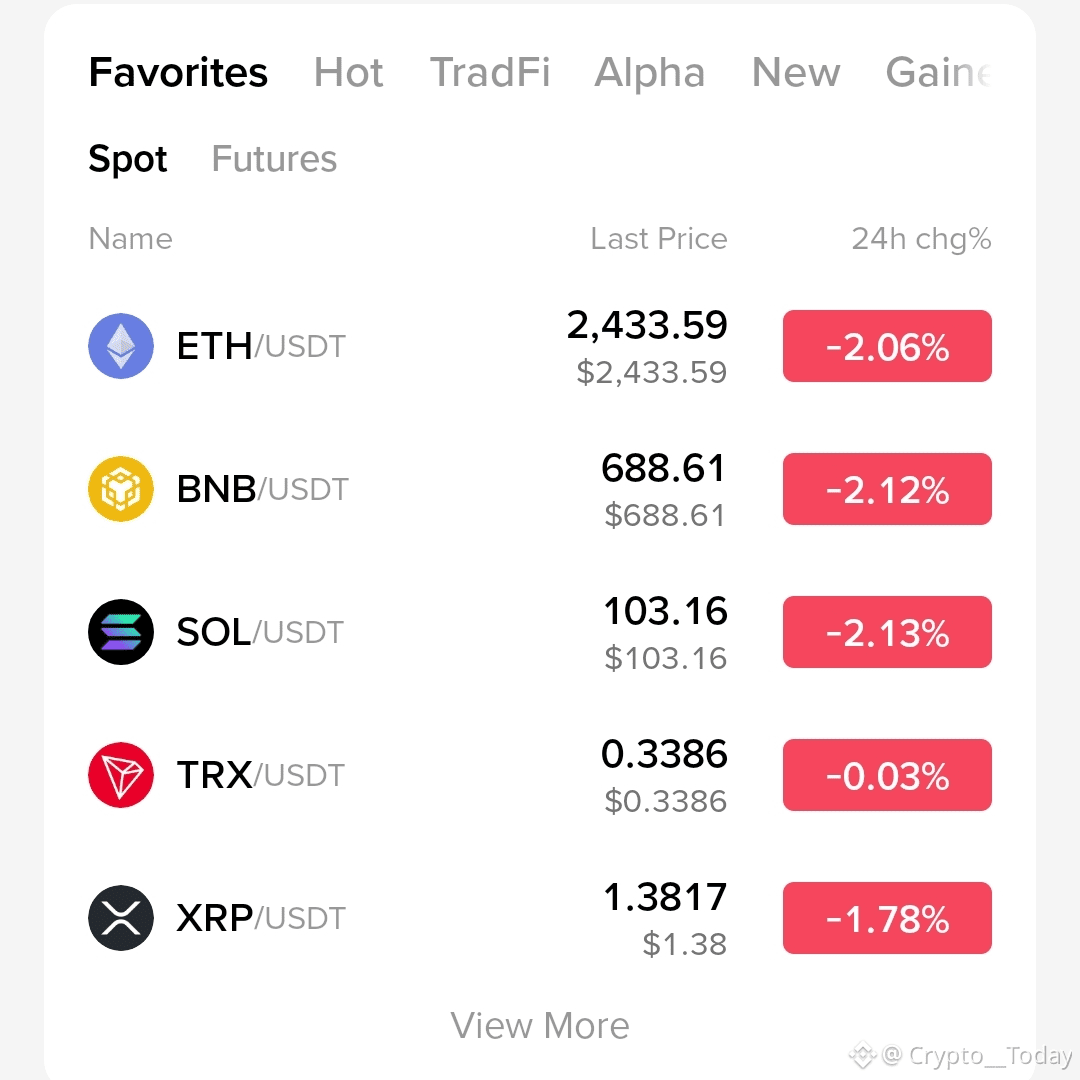Screen dimensions: 1080x1080
Task: Sort by Last Price column
Action: [659, 239]
